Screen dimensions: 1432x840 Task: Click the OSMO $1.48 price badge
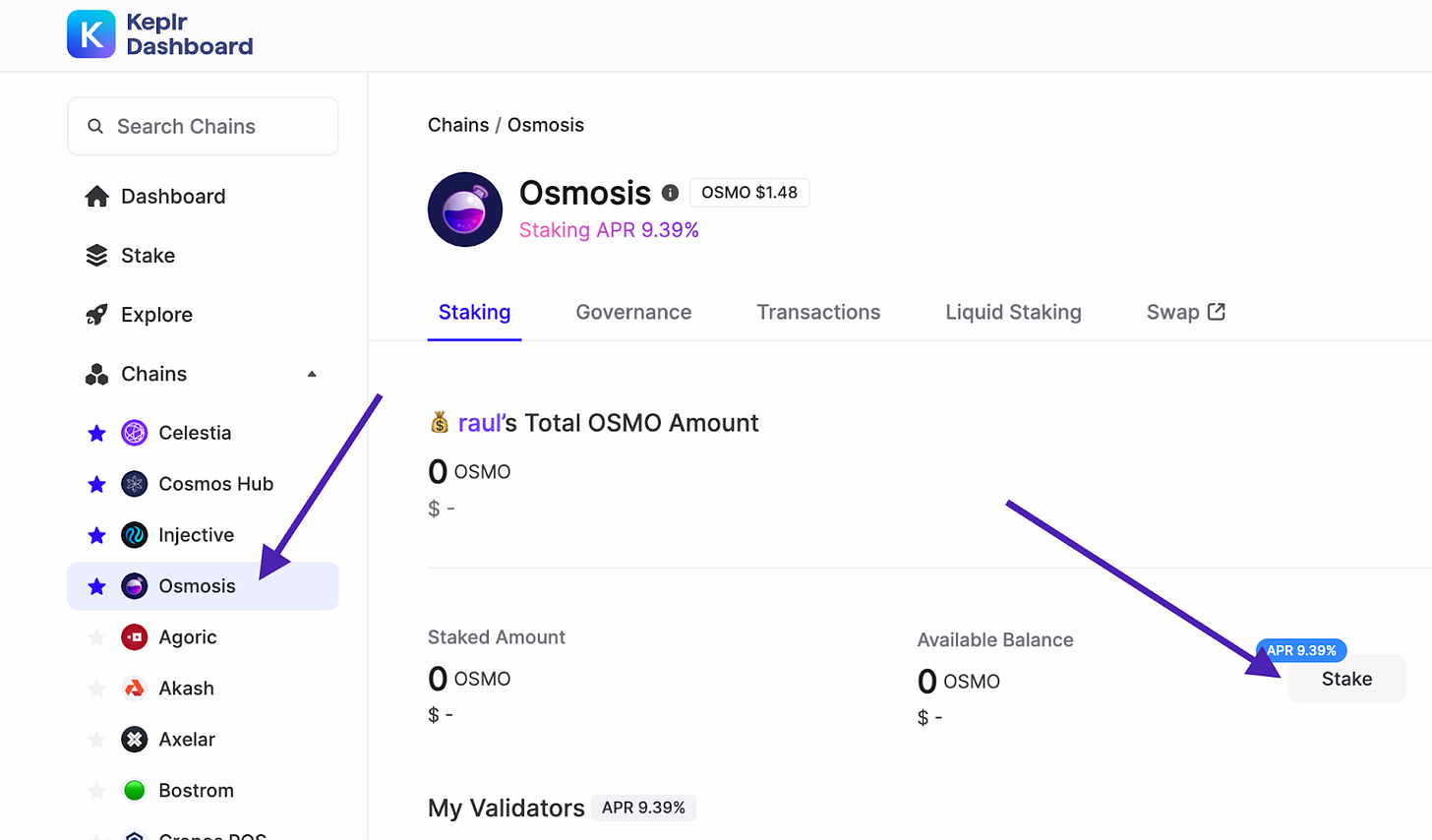749,193
